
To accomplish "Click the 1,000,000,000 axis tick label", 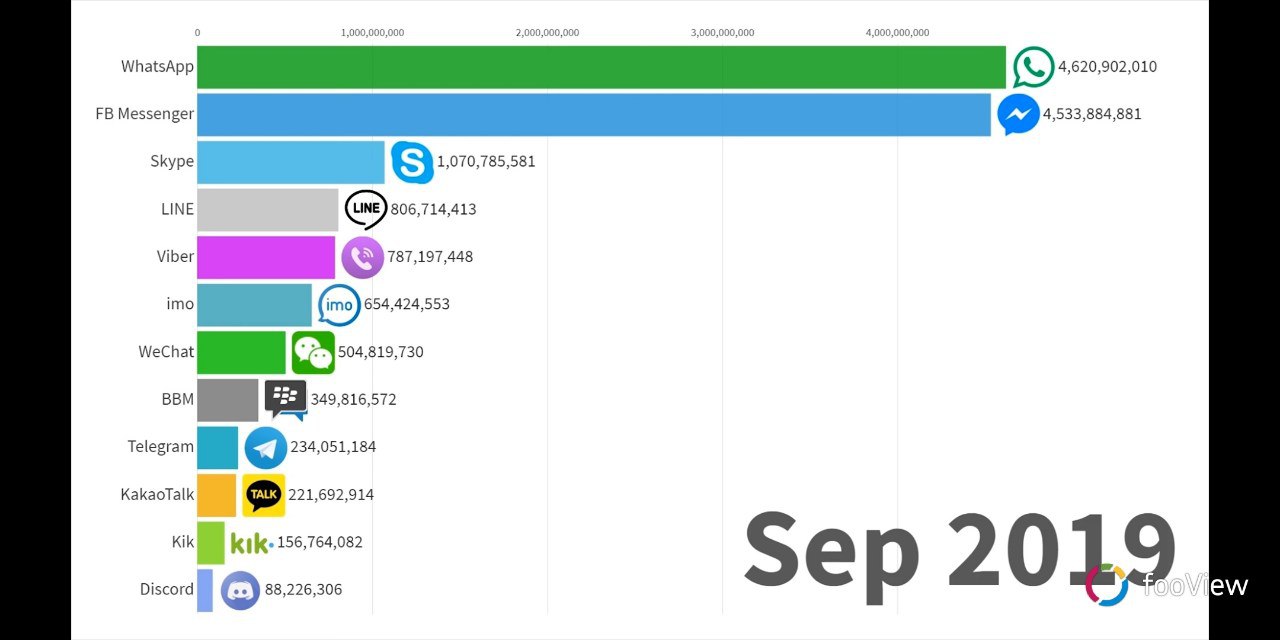I will click(372, 33).
